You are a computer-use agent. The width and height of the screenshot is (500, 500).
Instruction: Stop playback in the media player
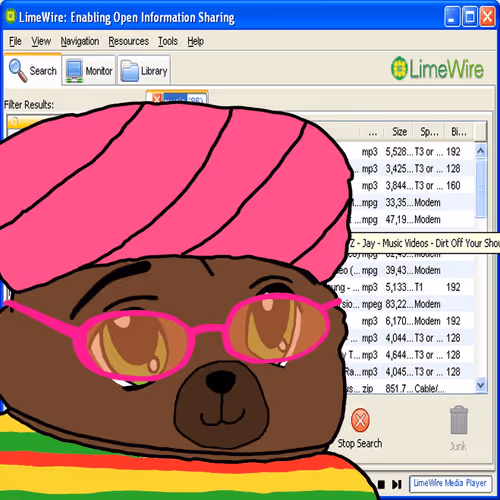381,484
